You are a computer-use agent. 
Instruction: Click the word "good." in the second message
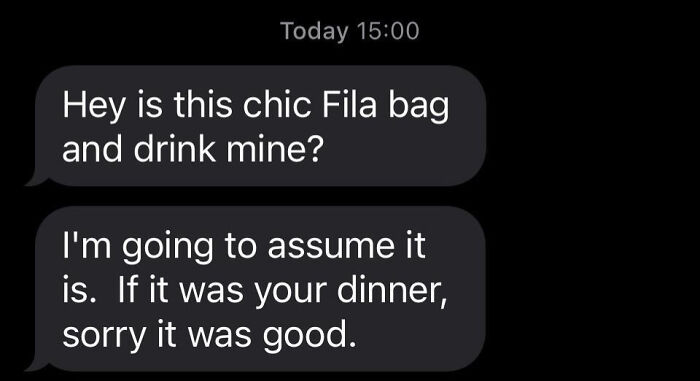309,336
